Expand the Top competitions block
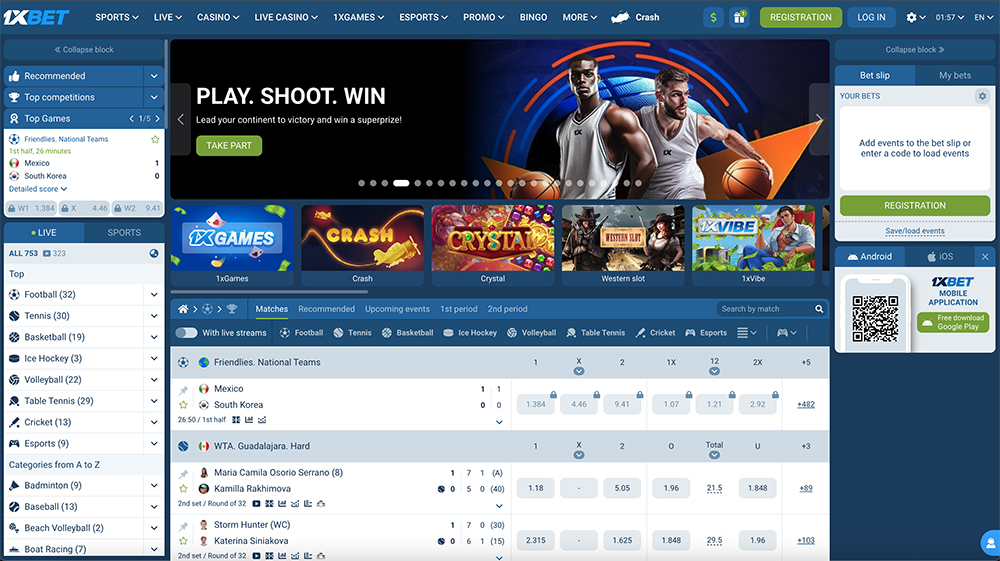 pyautogui.click(x=154, y=97)
